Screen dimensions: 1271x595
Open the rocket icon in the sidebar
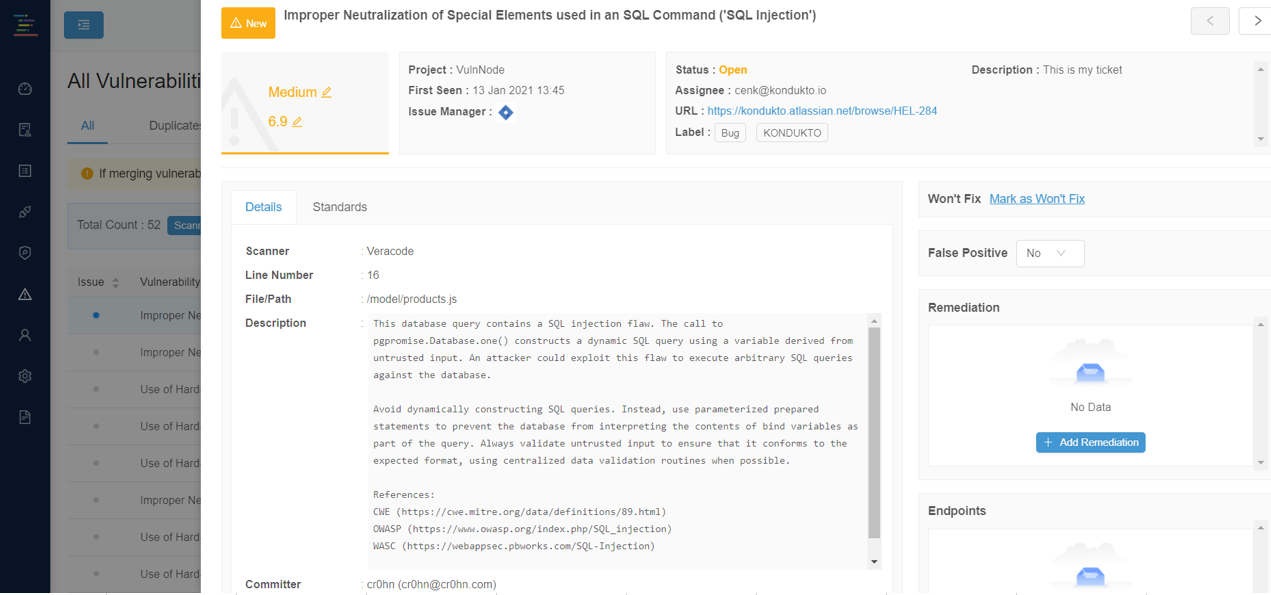pos(25,212)
